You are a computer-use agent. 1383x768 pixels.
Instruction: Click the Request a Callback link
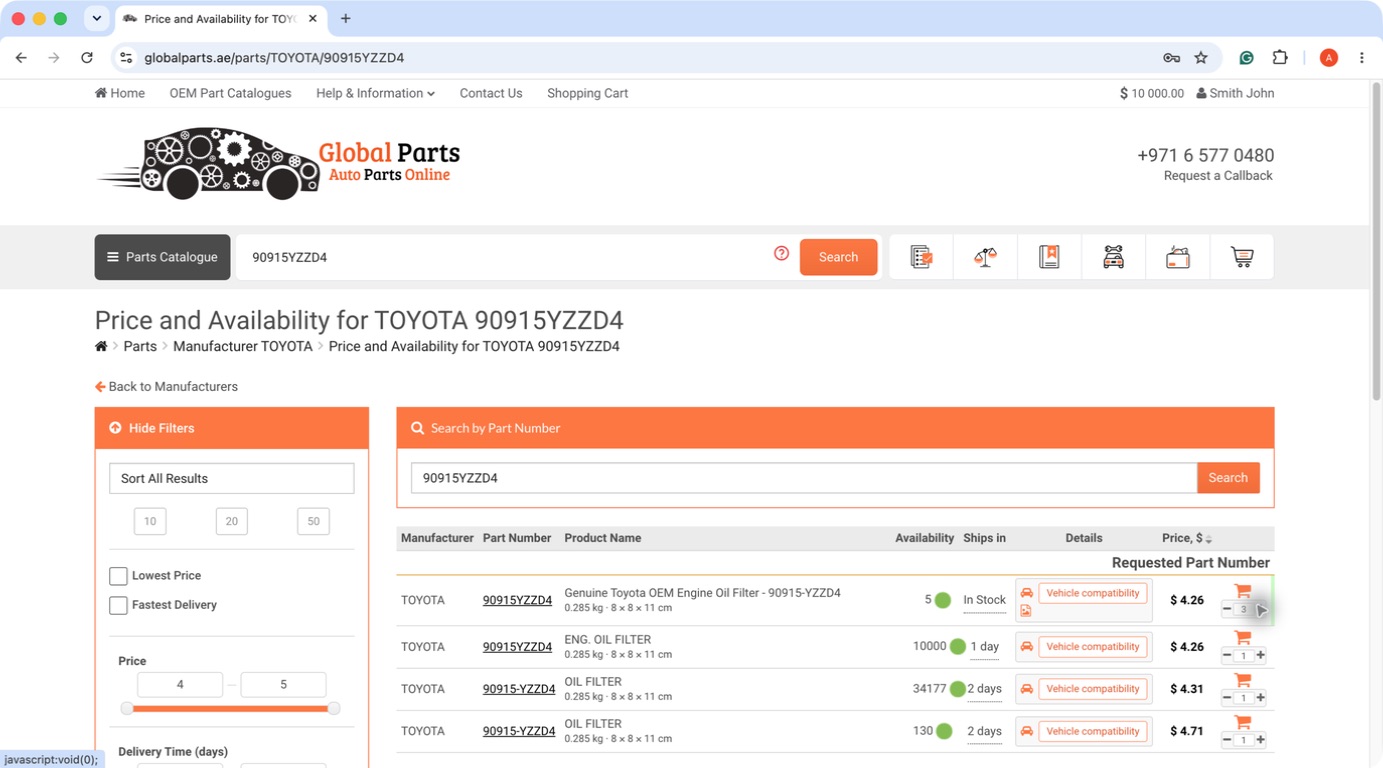(1218, 176)
